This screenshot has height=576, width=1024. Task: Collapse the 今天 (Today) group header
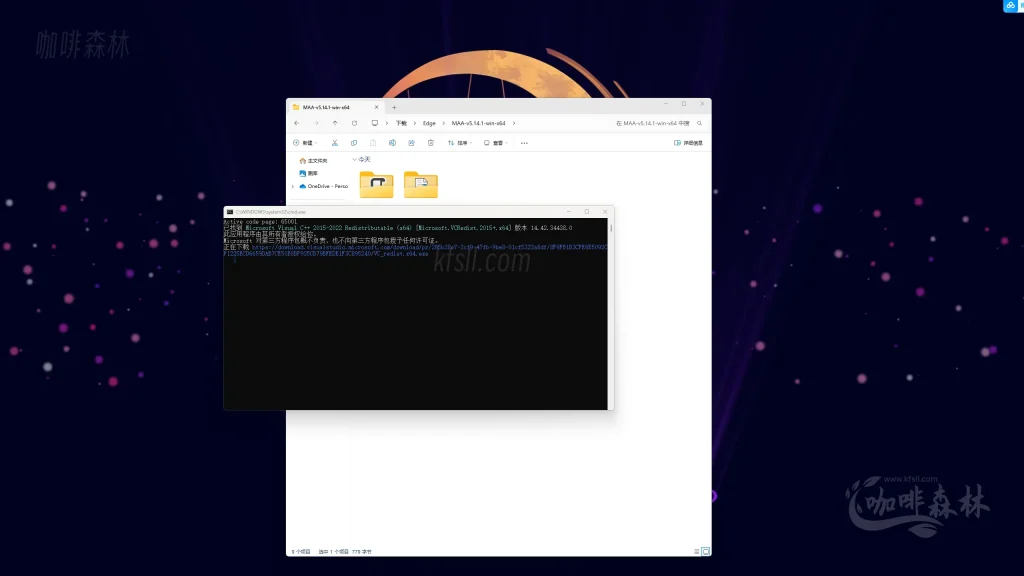pos(355,159)
